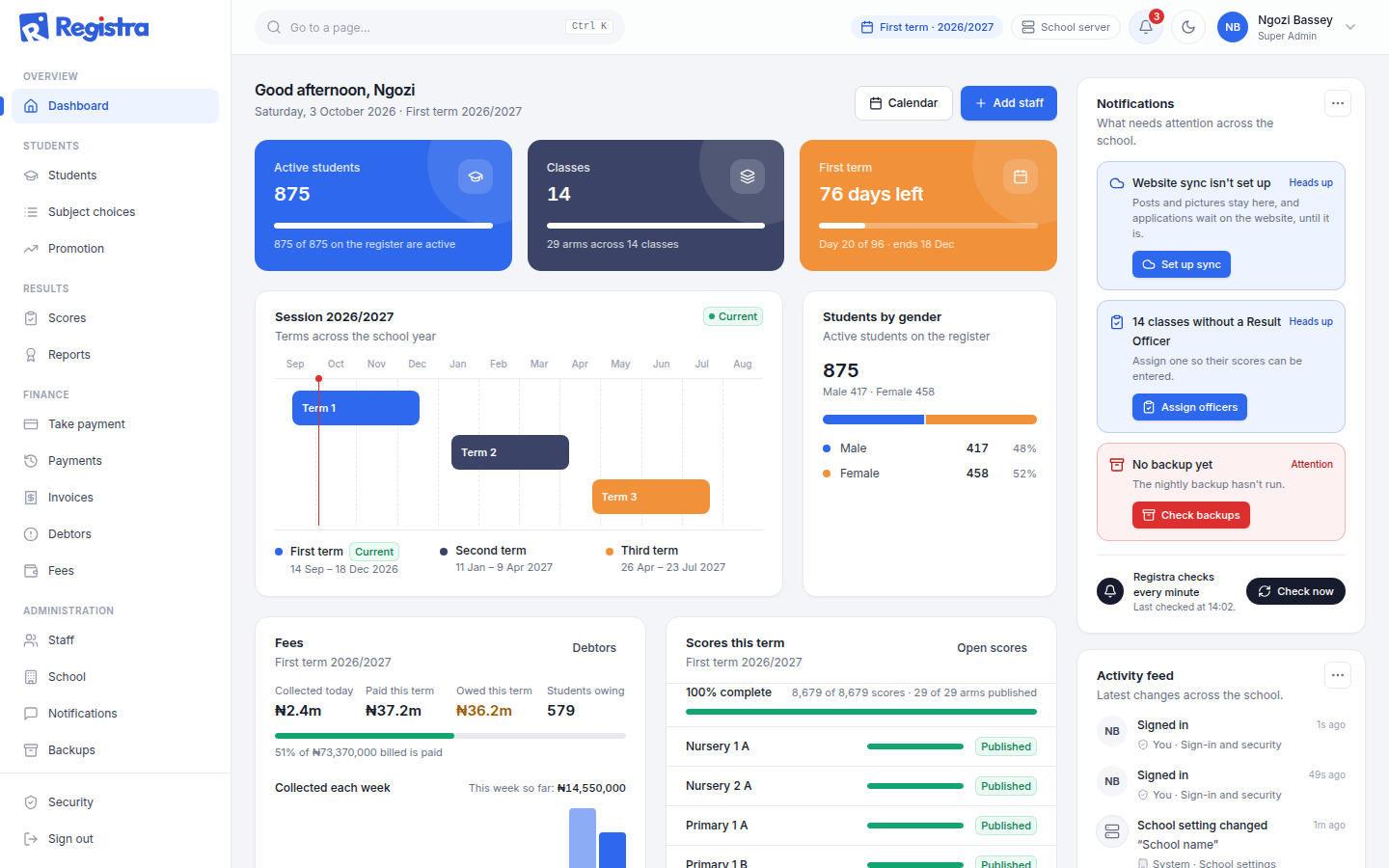Click the School building icon
This screenshot has width=1389, height=868.
(31, 677)
